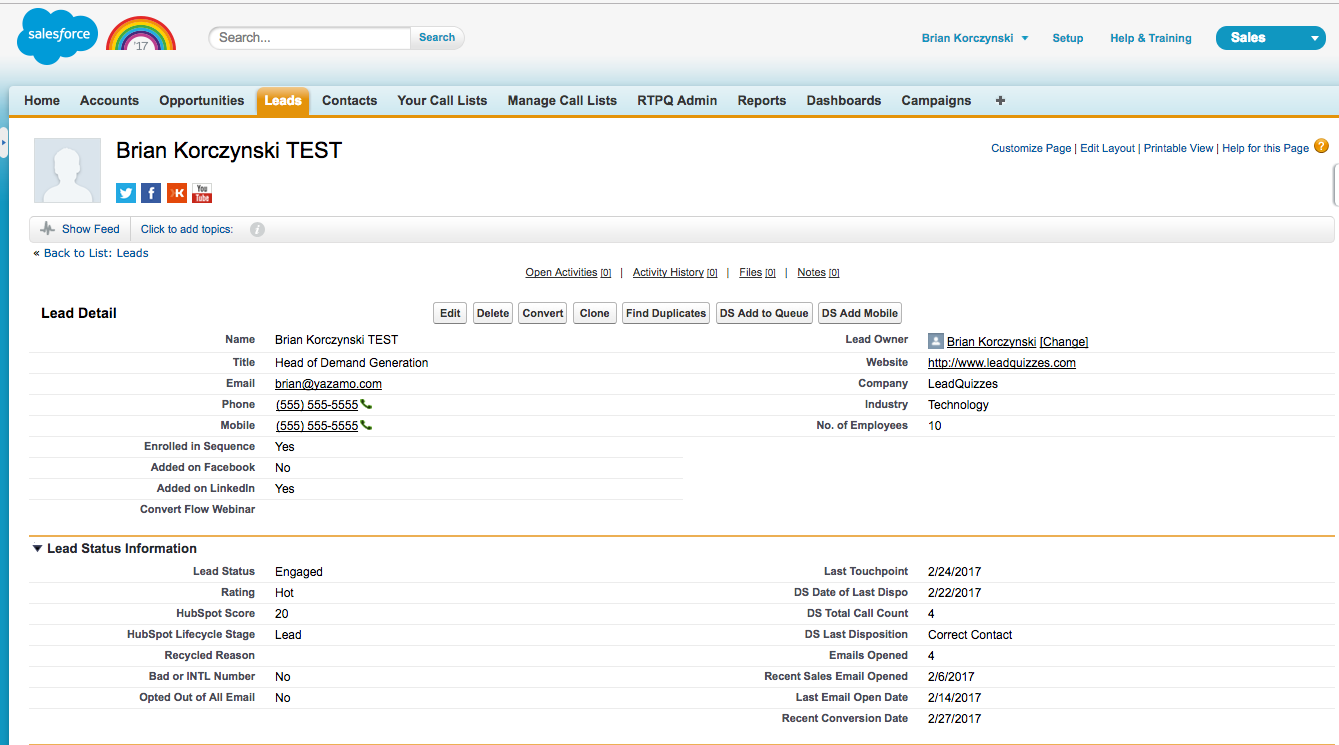Viewport: 1339px width, 745px height.
Task: Switch to the Dashboards tab
Action: pos(844,101)
